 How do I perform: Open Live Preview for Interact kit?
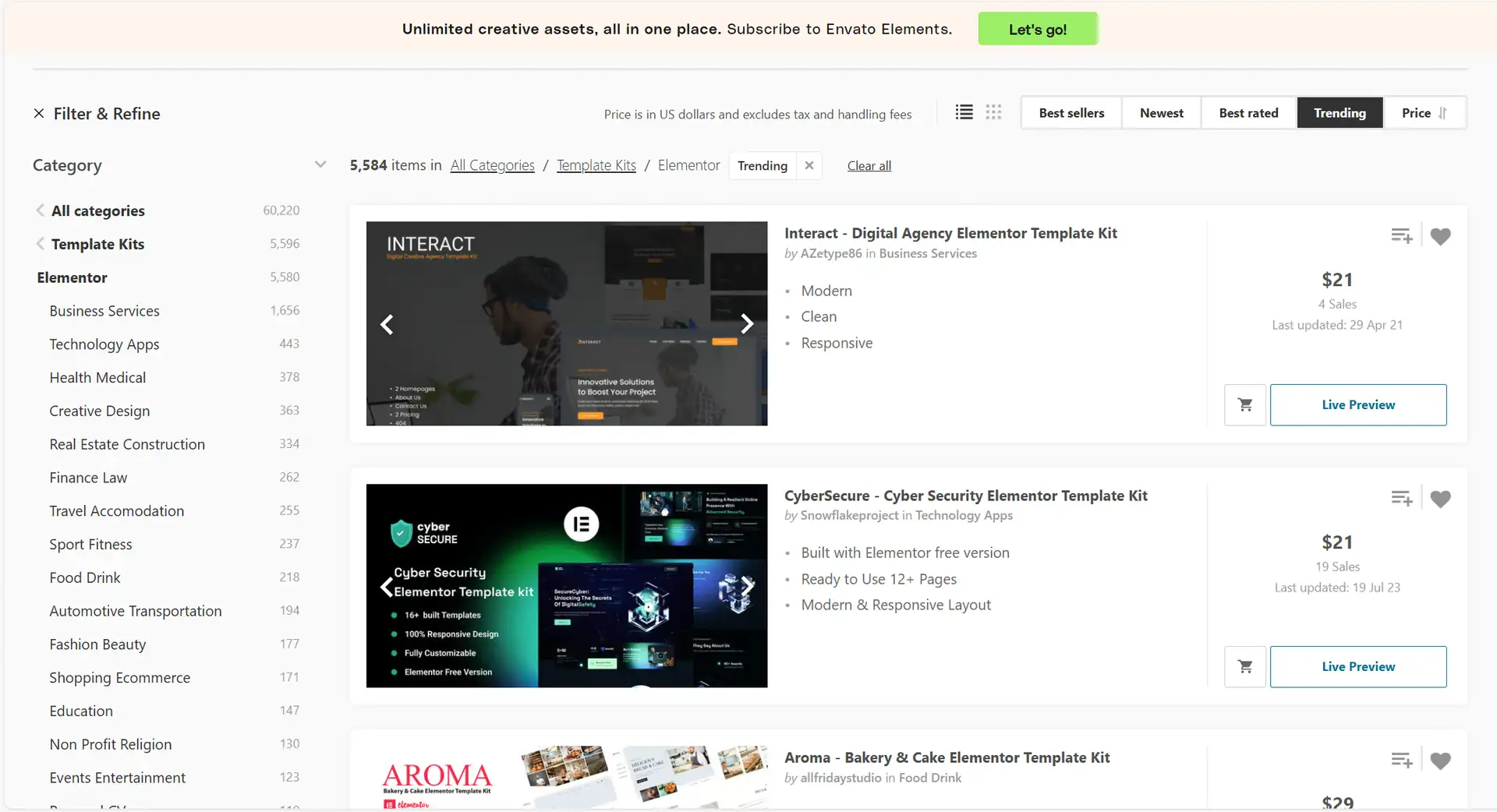point(1358,404)
